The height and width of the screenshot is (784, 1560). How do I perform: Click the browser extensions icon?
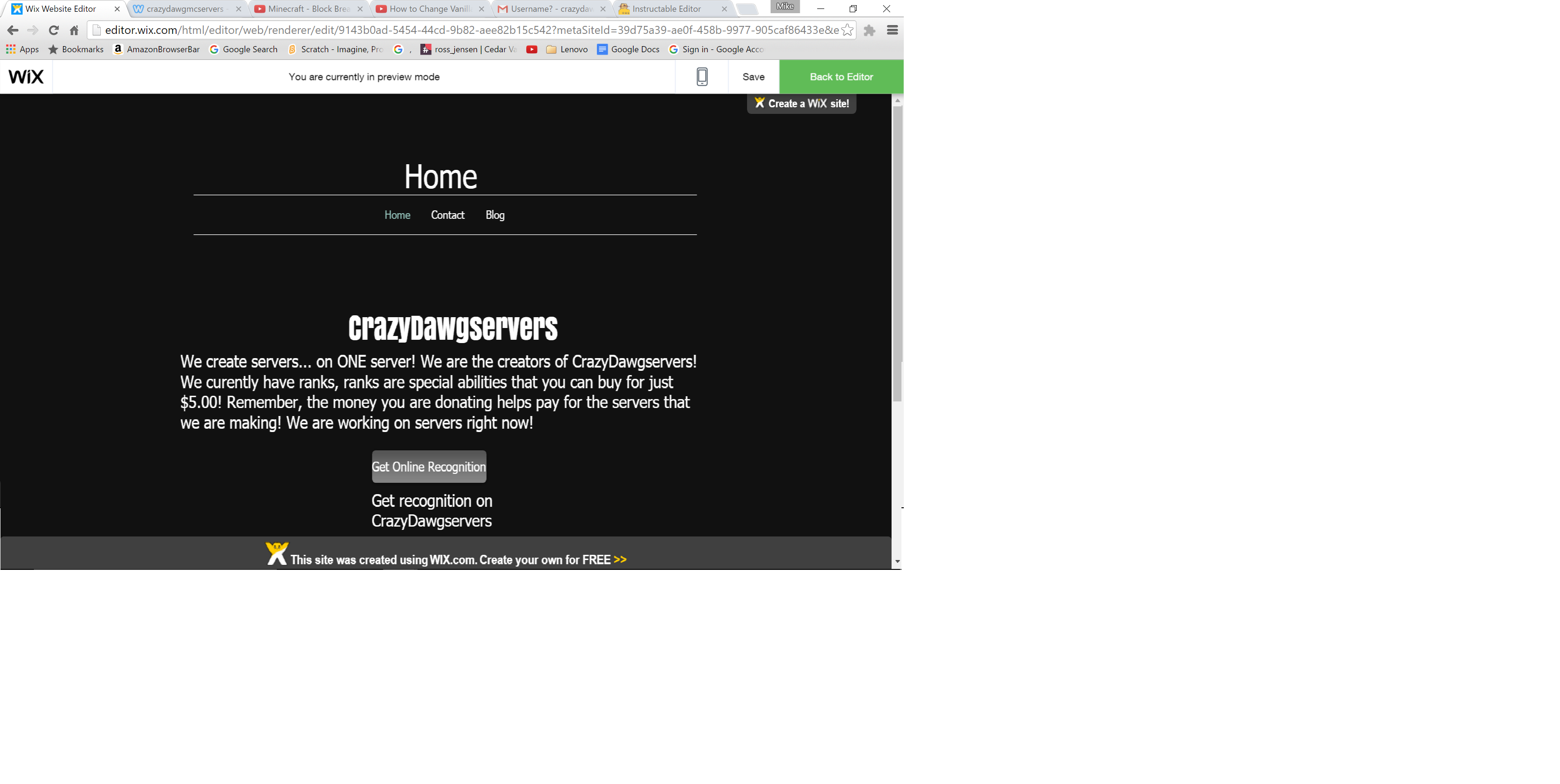[x=870, y=30]
